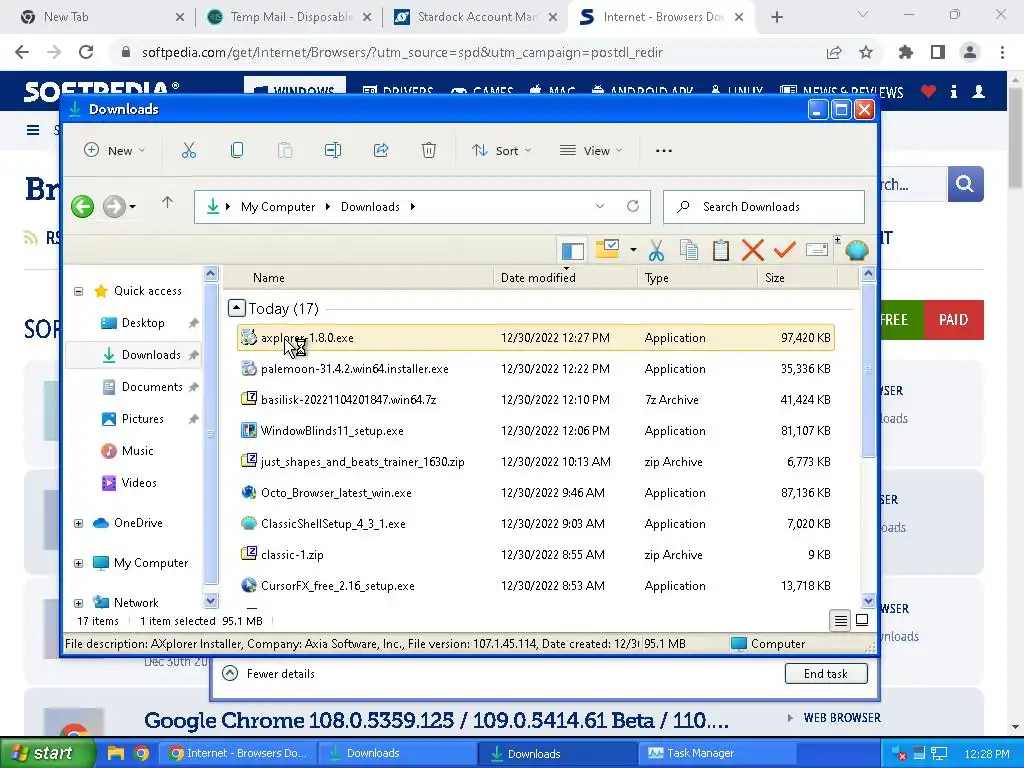The width and height of the screenshot is (1024, 768).
Task: Open the Google Chrome 108 listing link
Action: (436, 720)
